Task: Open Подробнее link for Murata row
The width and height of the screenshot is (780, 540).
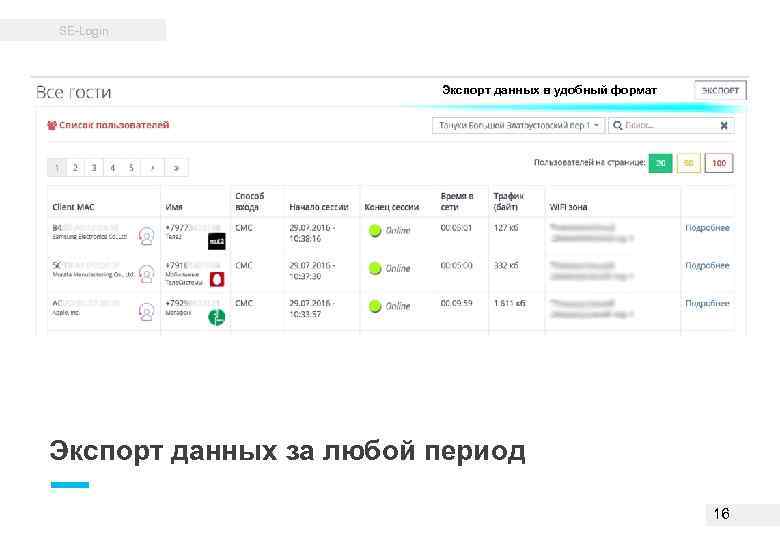Action: [x=707, y=266]
